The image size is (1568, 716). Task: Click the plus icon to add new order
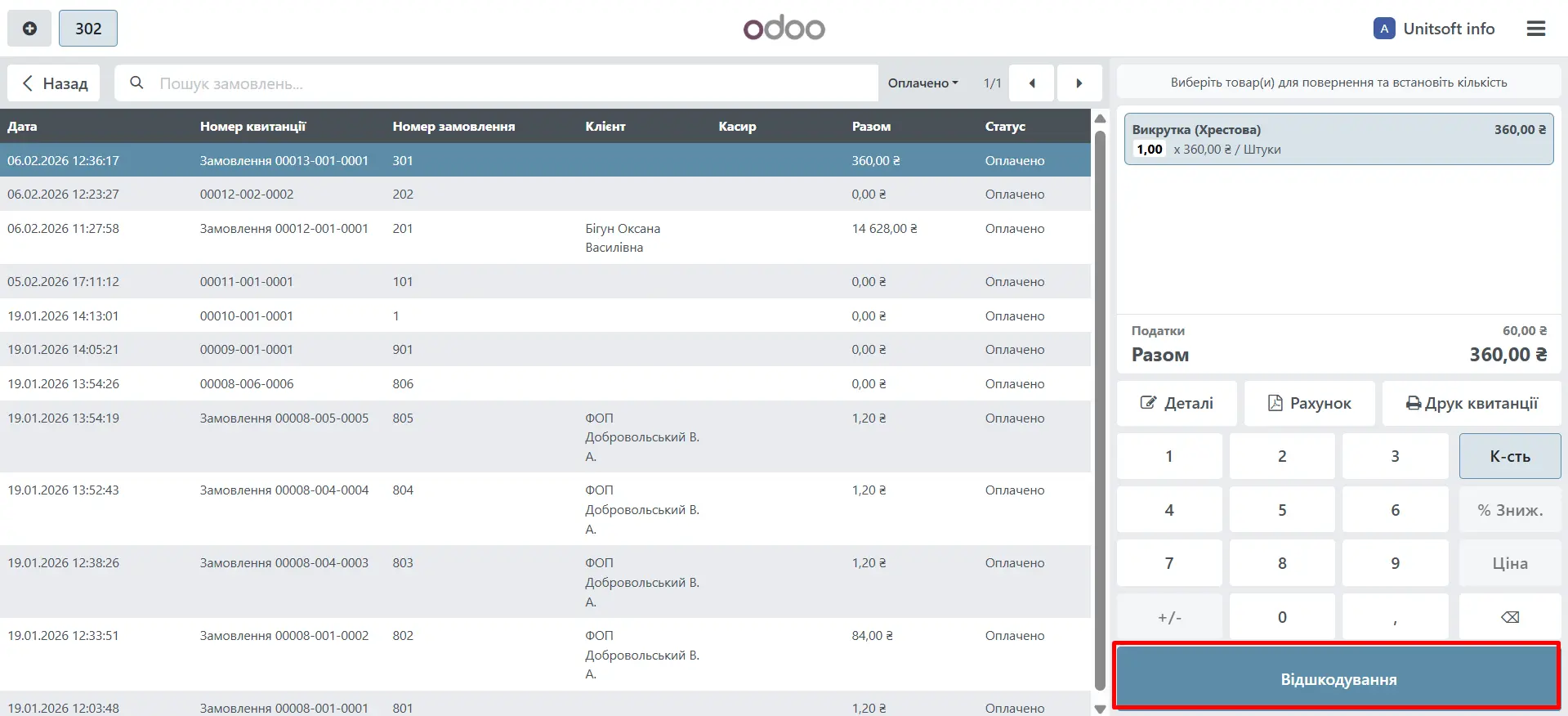click(29, 29)
